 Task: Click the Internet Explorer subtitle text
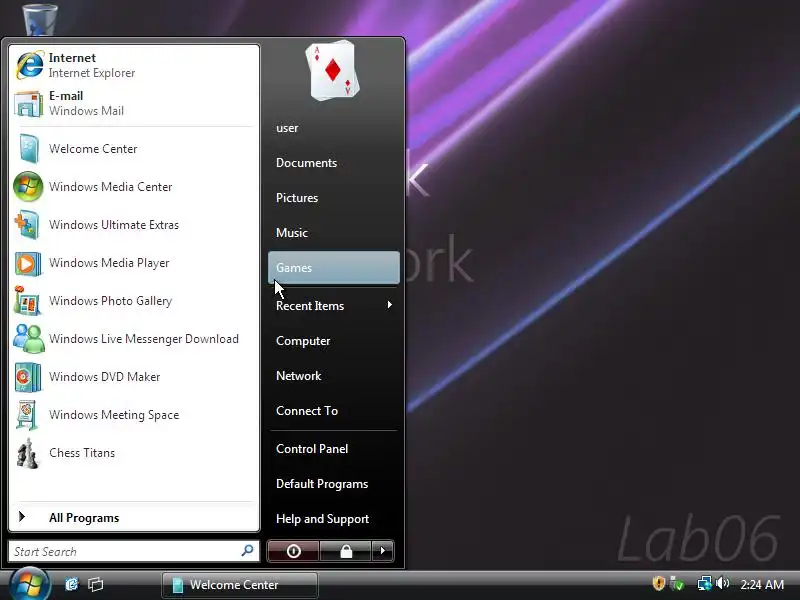coord(92,73)
